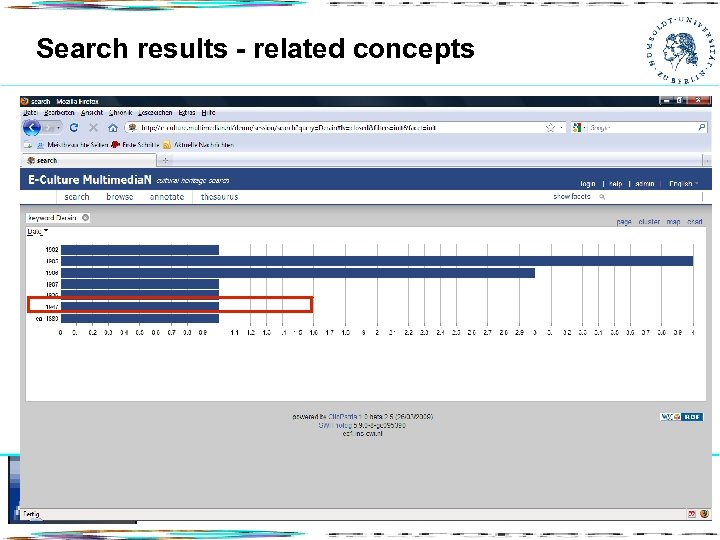The width and height of the screenshot is (720, 540).
Task: Click the Stop loading X icon
Action: click(x=93, y=128)
